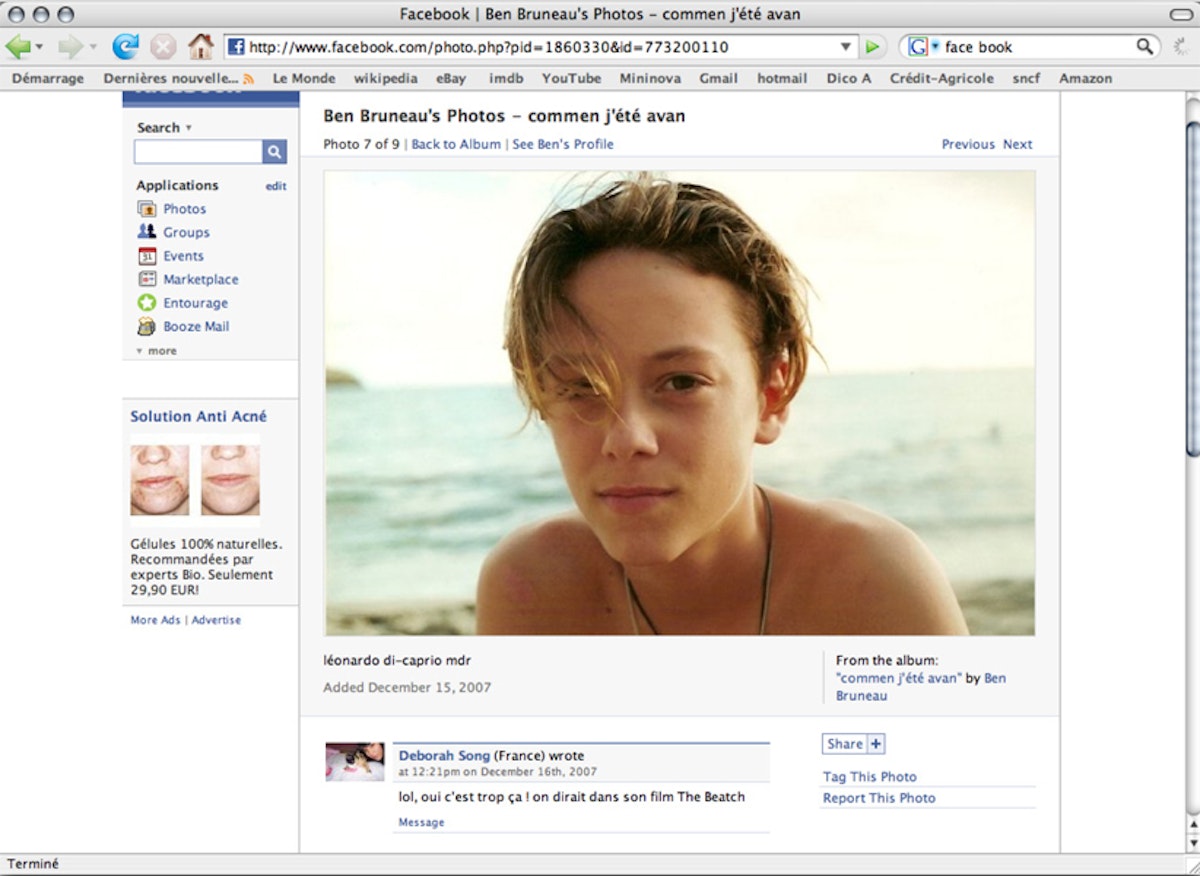Screen dimensions: 1200x876
Task: Click Message under Deborah Song's comment
Action: [x=421, y=822]
